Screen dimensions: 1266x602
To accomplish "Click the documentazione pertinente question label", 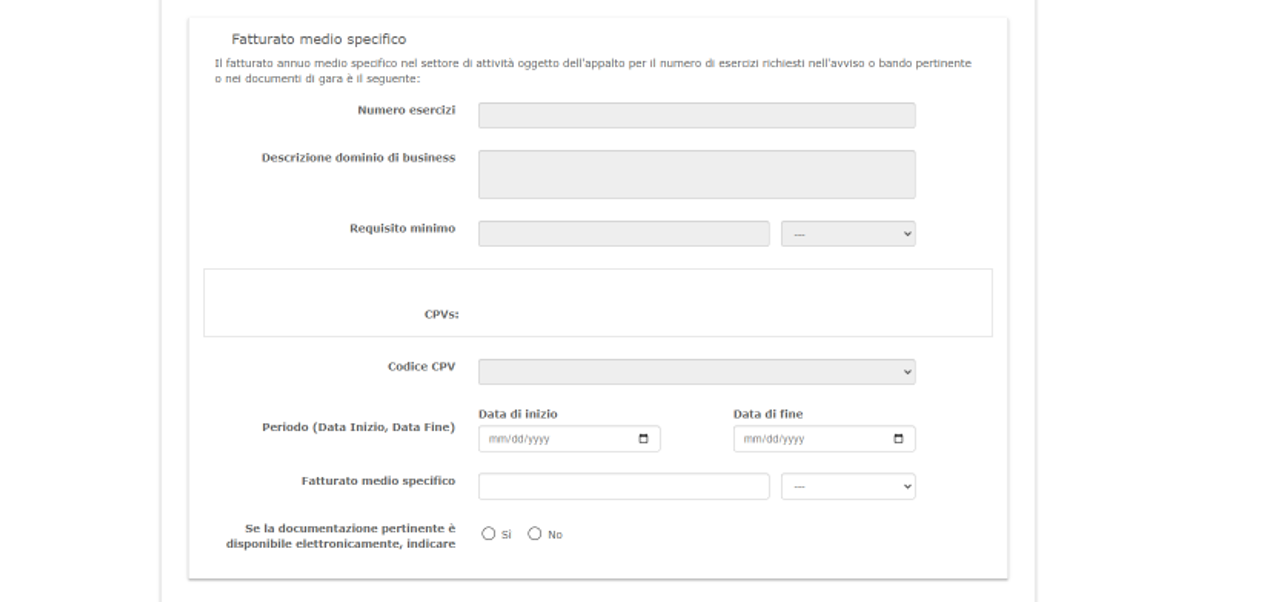I will pyautogui.click(x=341, y=535).
